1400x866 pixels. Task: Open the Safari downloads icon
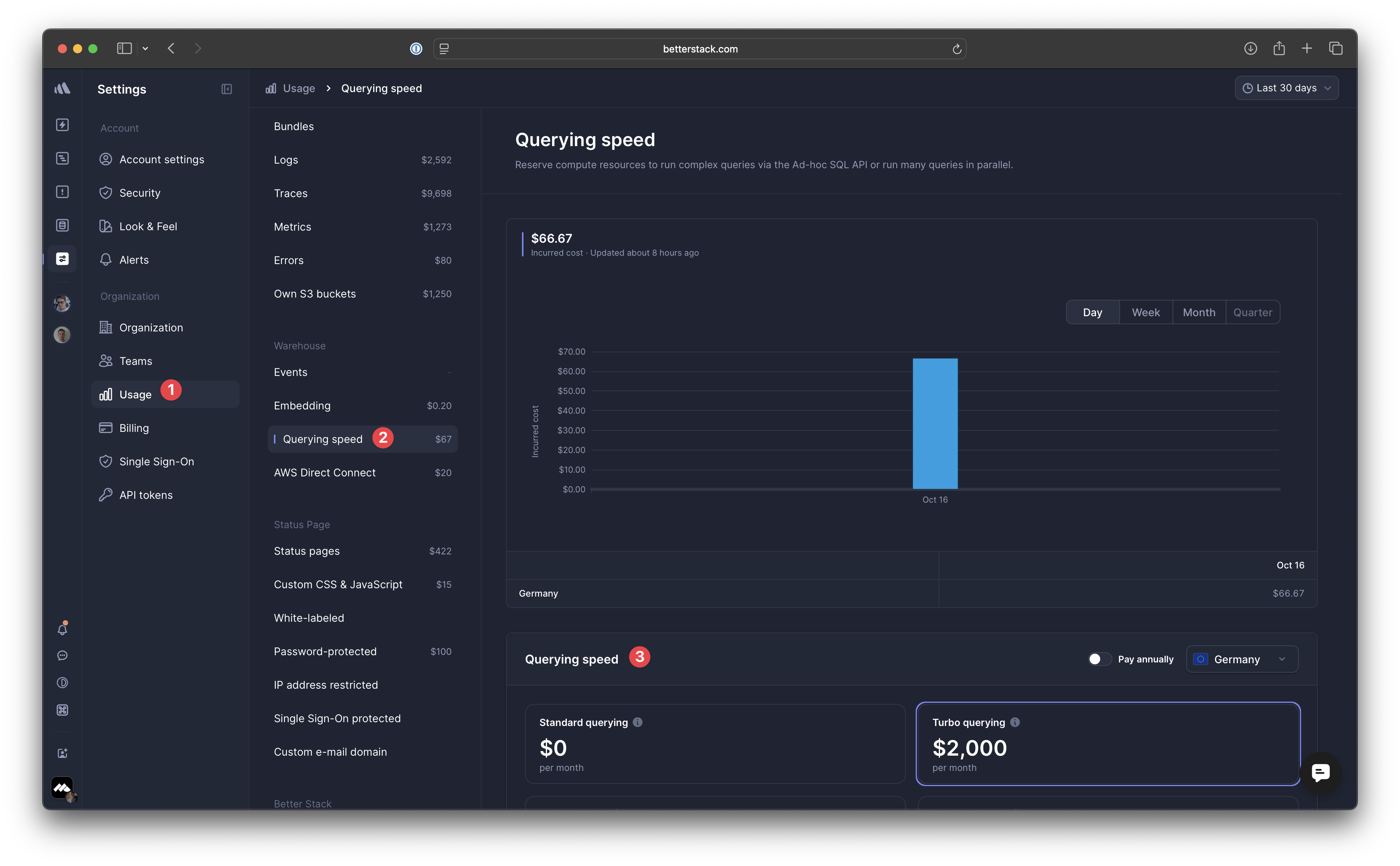click(x=1250, y=49)
